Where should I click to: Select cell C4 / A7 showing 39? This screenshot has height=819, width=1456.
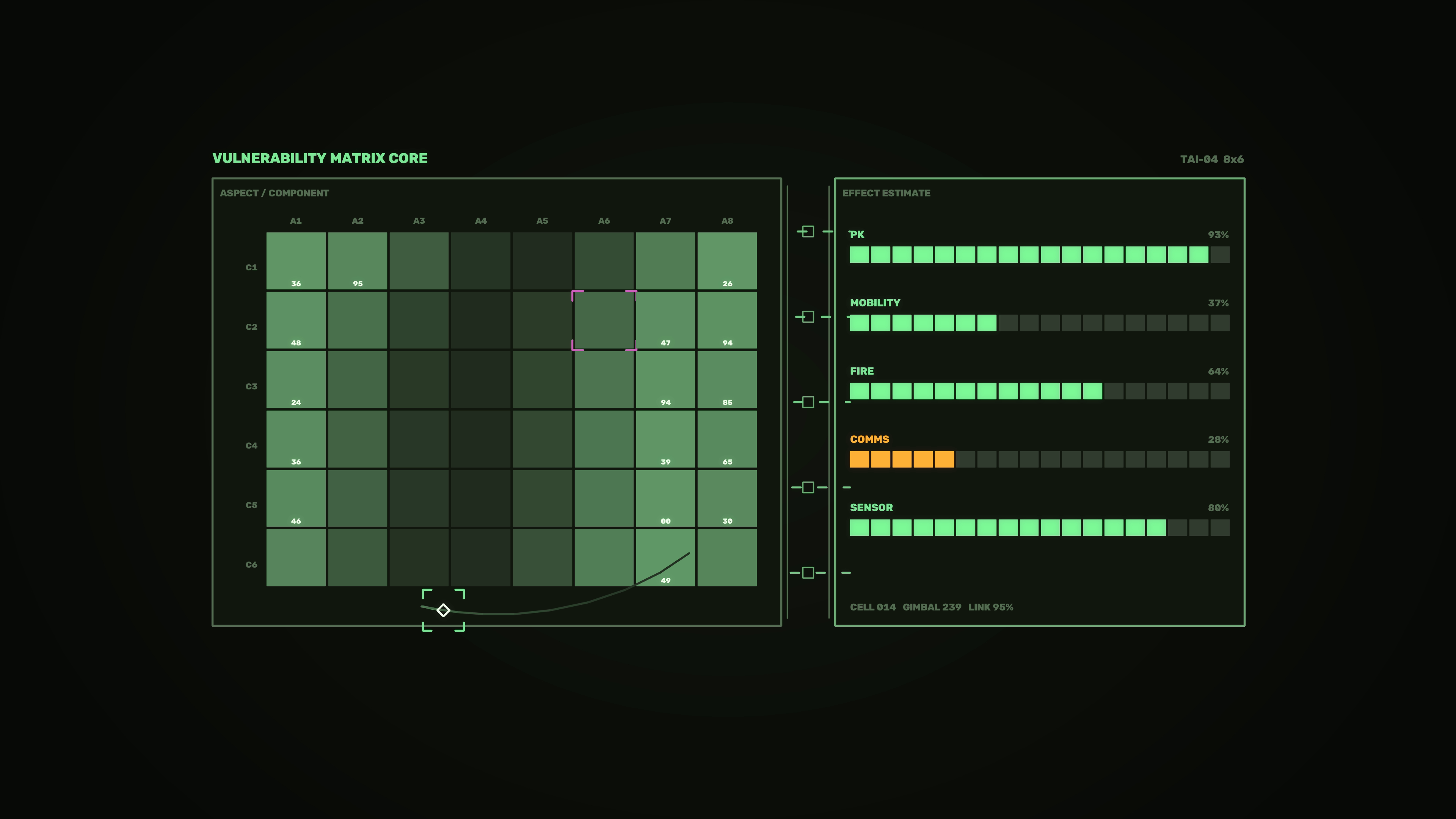pyautogui.click(x=666, y=439)
